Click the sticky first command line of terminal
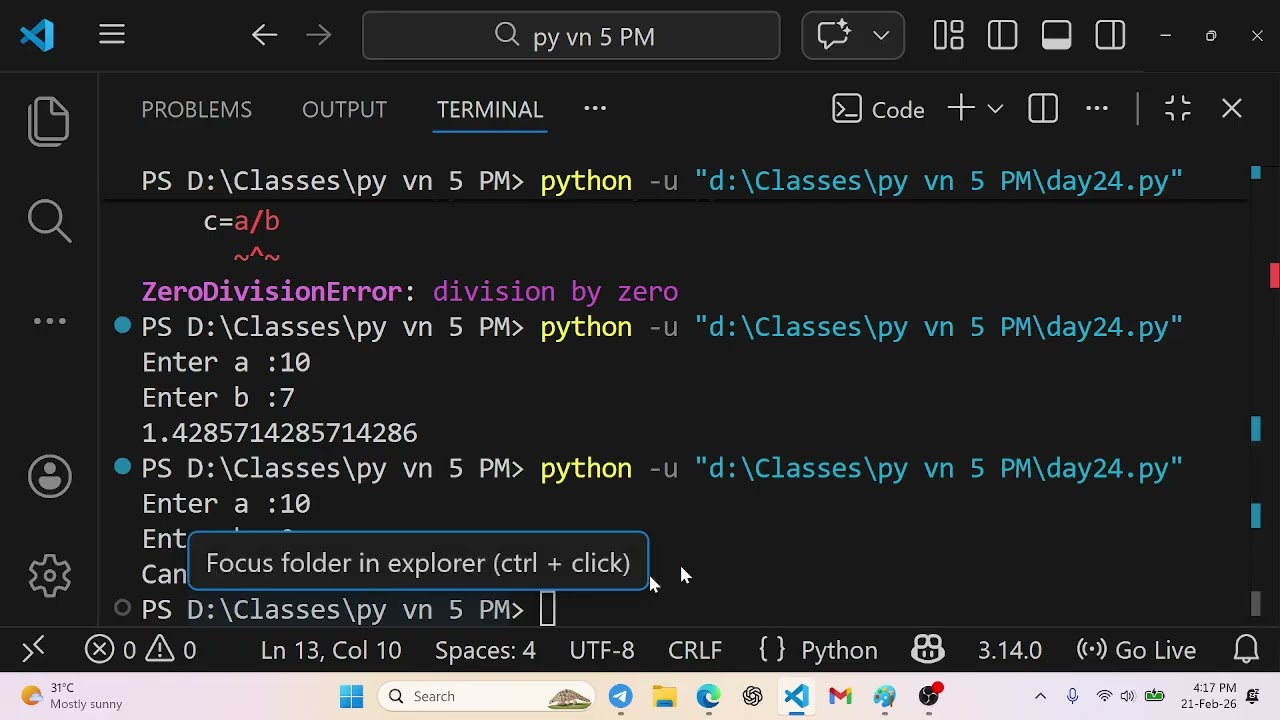The image size is (1280, 720). pyautogui.click(x=662, y=181)
